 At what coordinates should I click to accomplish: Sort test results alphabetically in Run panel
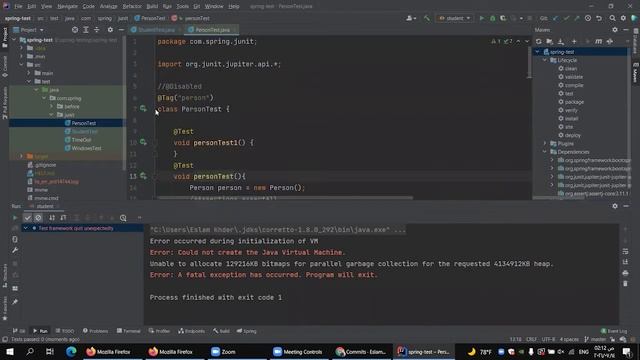[52, 218]
